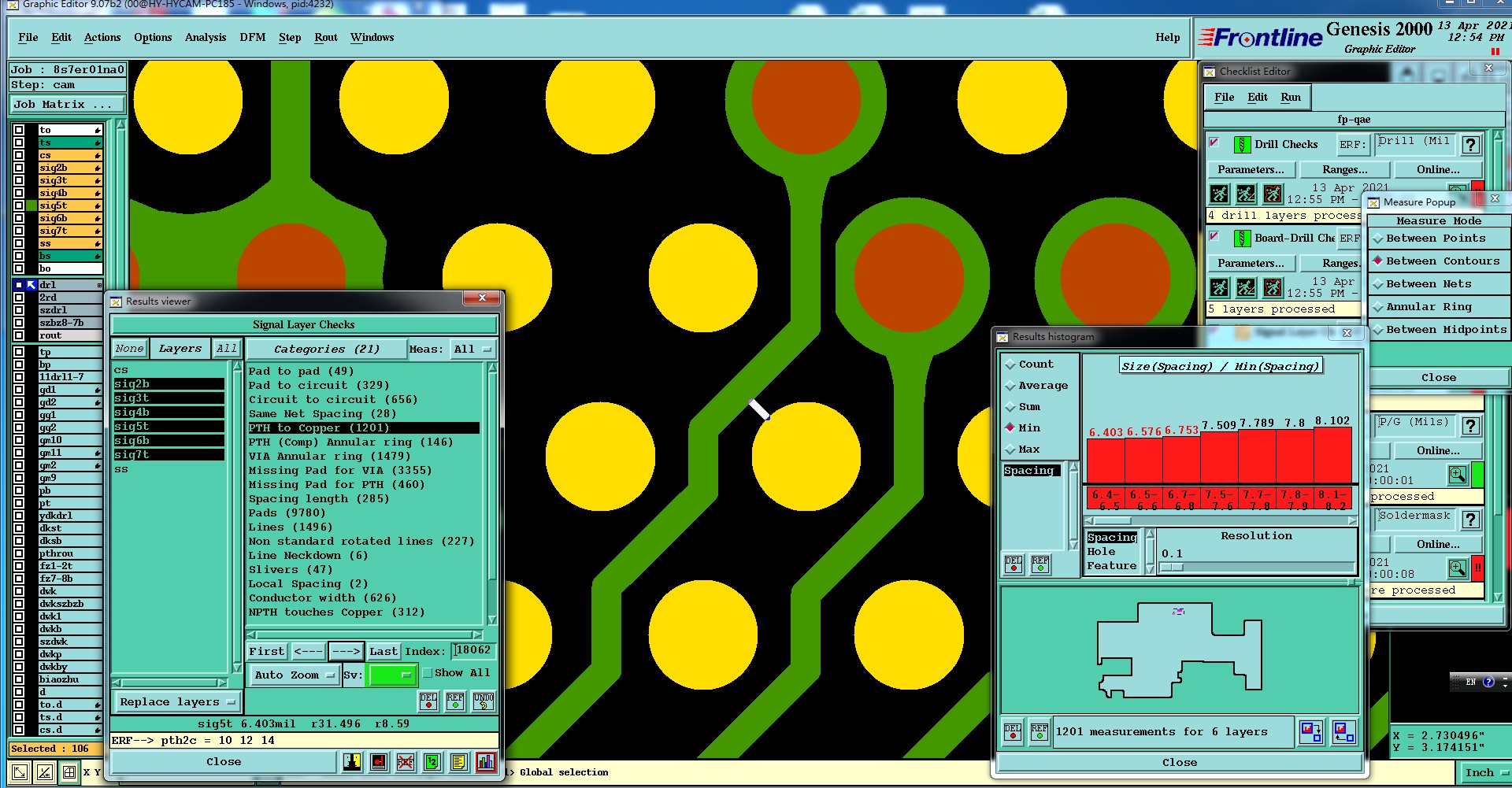Click DEL icon under Spacing list in histogram

tap(1014, 564)
